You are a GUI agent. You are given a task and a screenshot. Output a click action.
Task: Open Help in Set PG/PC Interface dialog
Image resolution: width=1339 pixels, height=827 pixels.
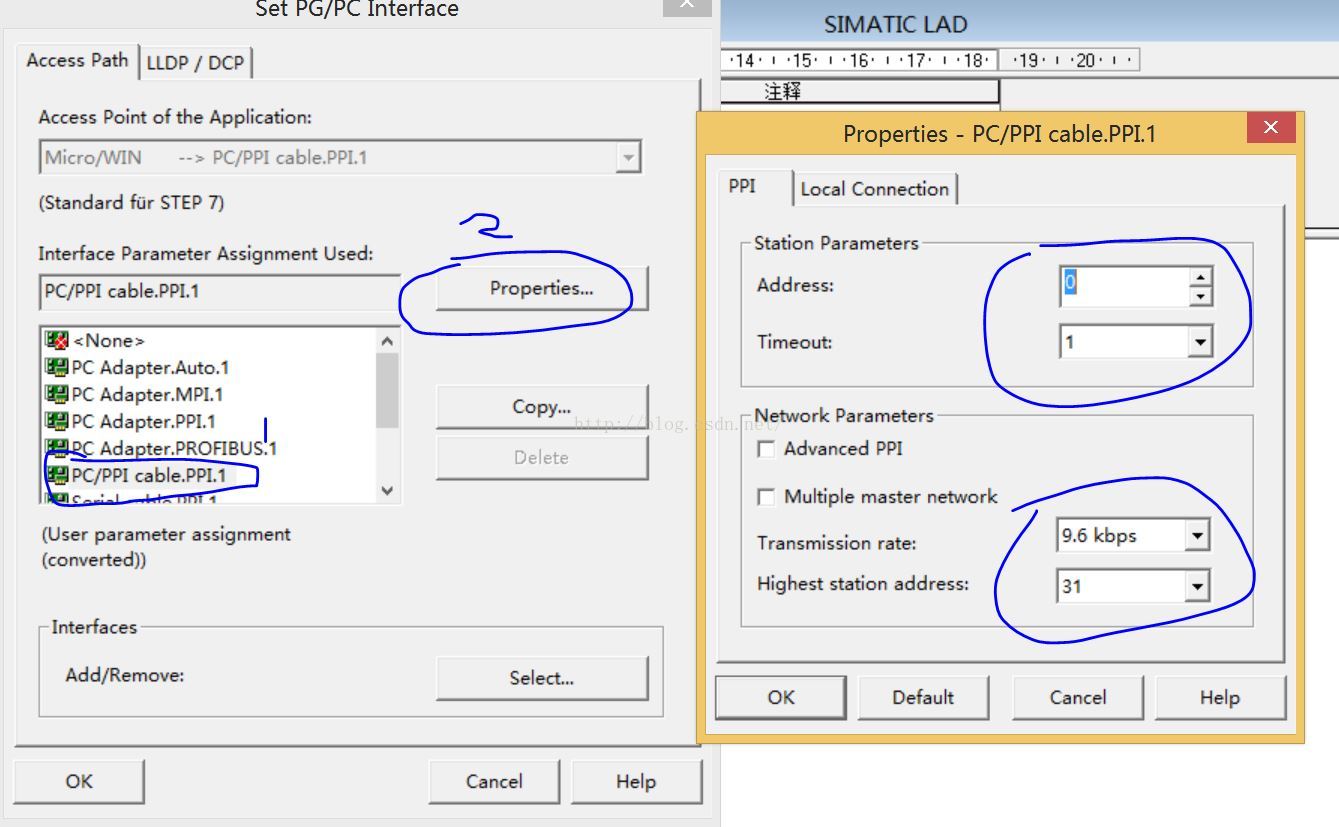[x=636, y=781]
